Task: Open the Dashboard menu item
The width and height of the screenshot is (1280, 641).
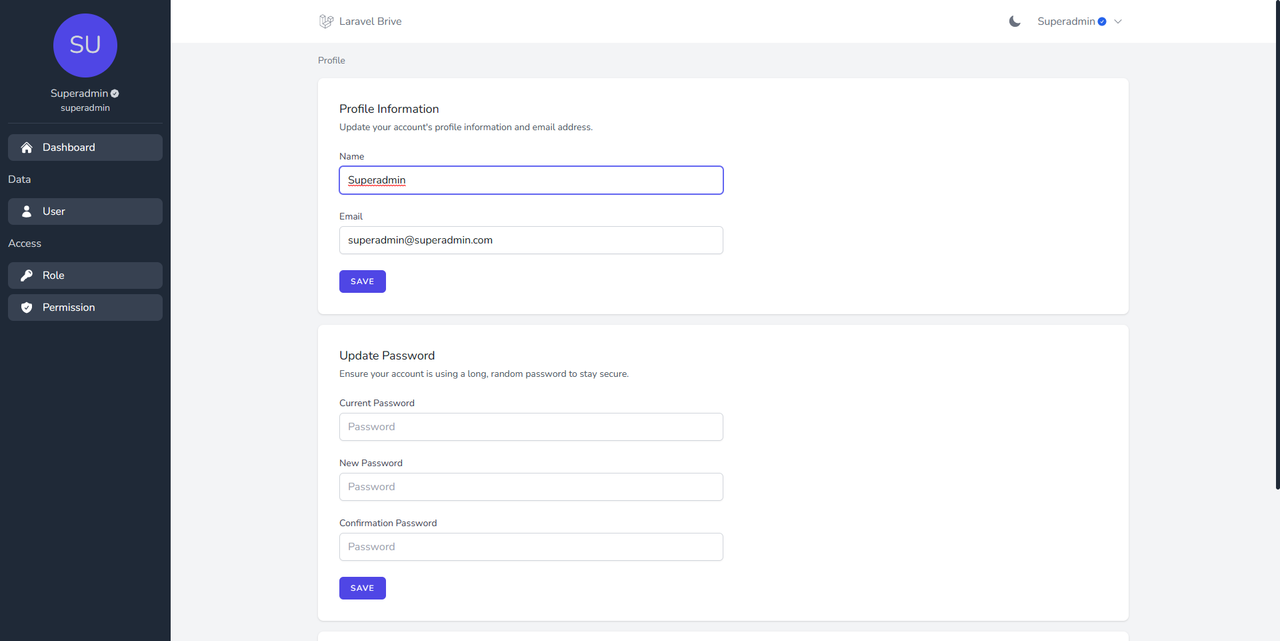Action: tap(85, 147)
